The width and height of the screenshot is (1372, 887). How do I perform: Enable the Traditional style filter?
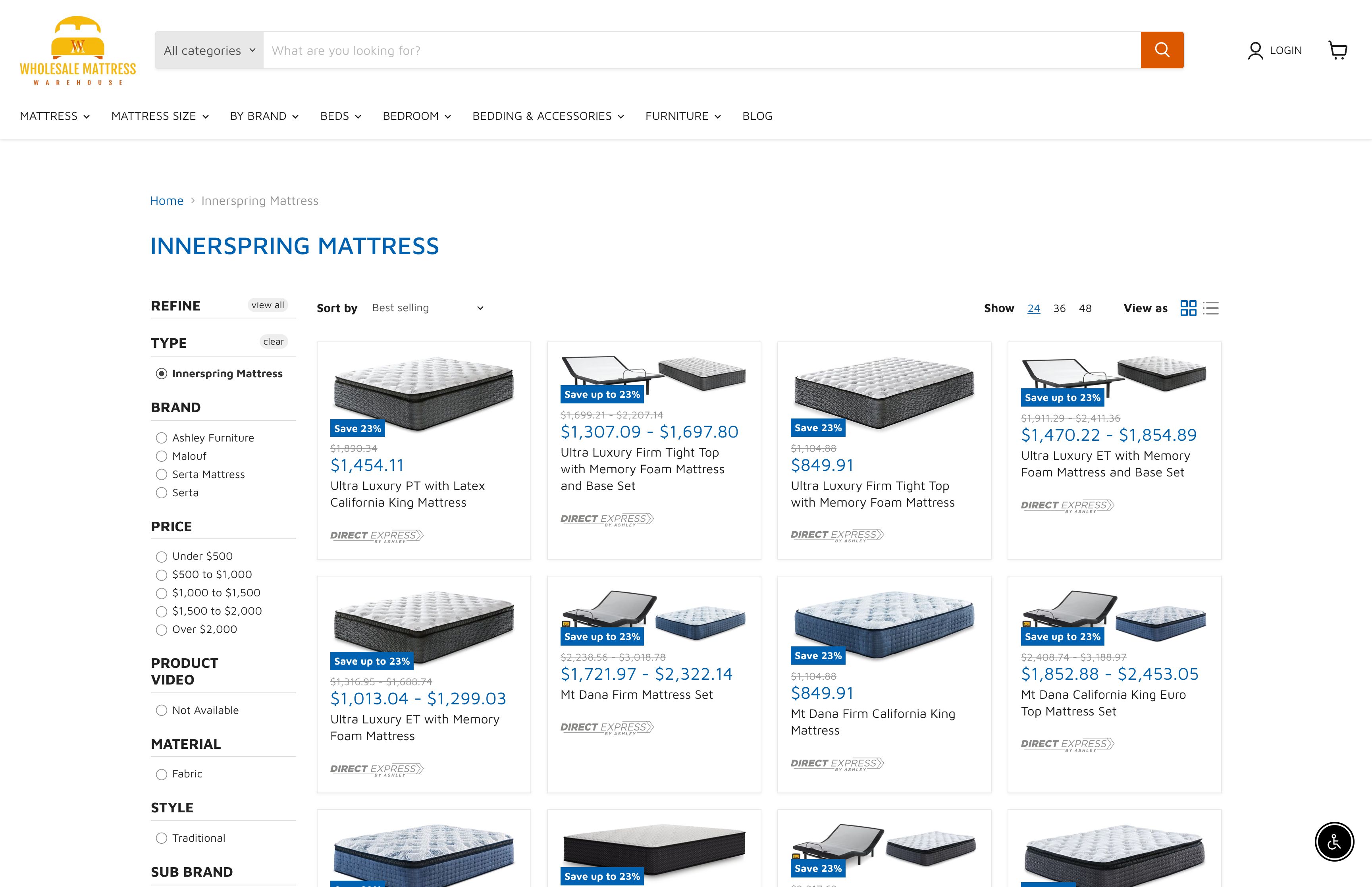click(161, 838)
